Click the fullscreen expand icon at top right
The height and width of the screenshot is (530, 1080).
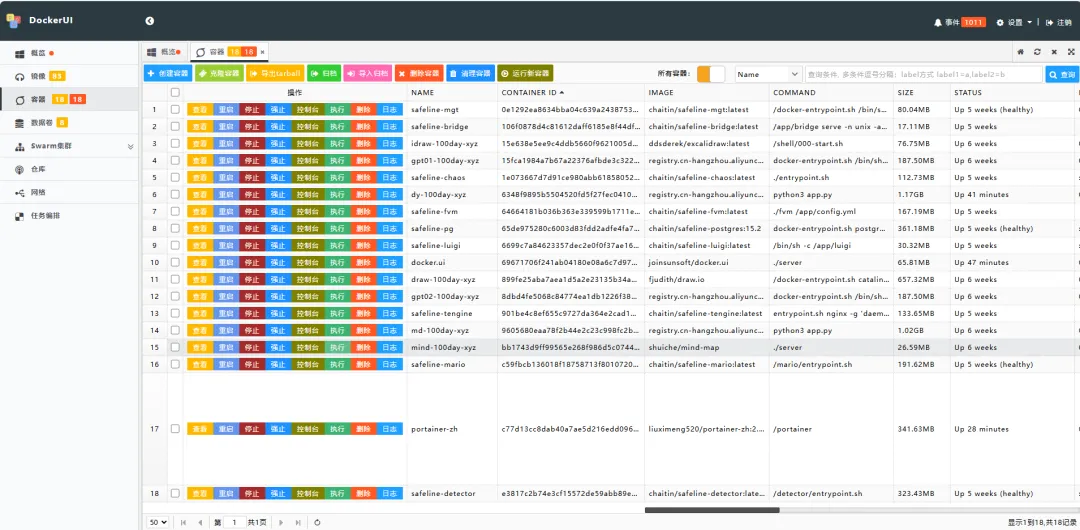[1071, 52]
